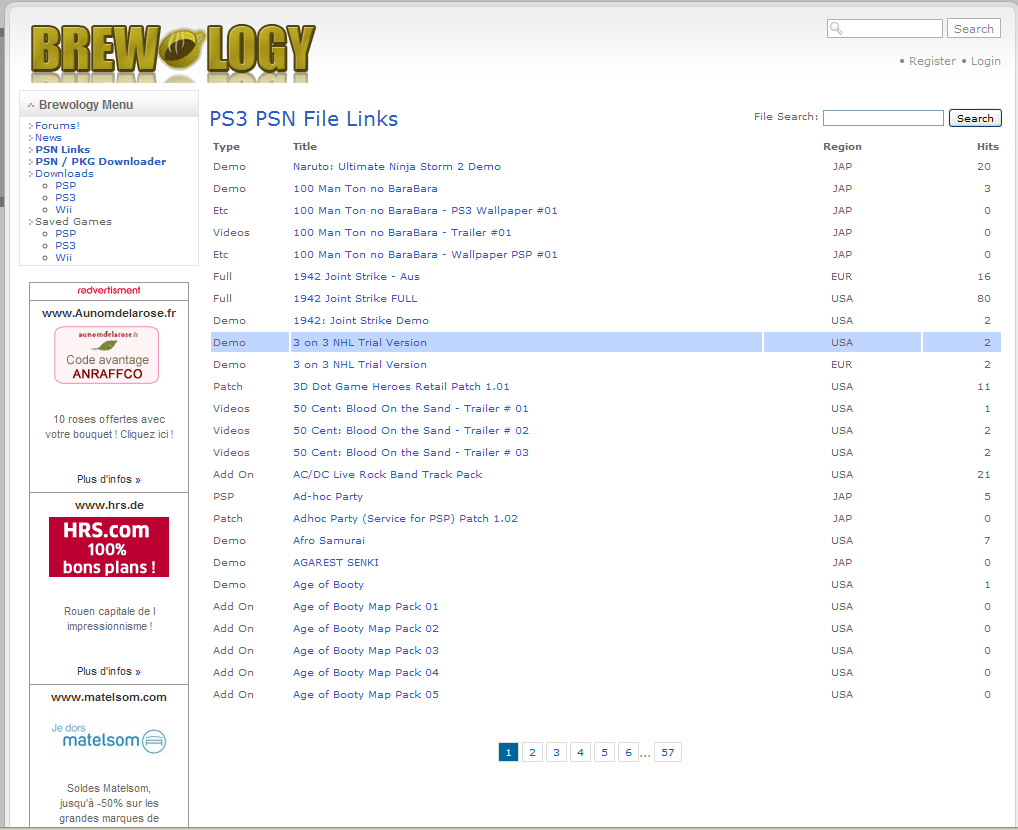Open Age of Booty Map Pack 02
The image size is (1018, 830).
point(366,629)
